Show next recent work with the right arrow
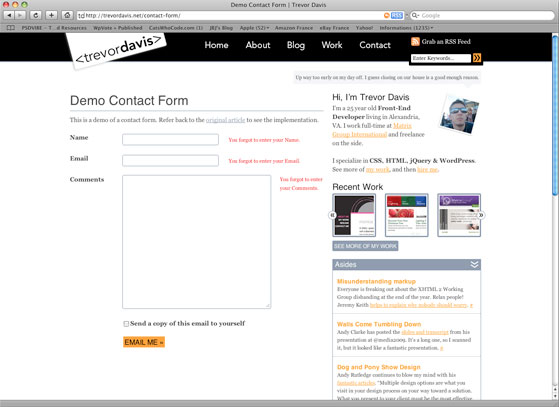 [481, 215]
